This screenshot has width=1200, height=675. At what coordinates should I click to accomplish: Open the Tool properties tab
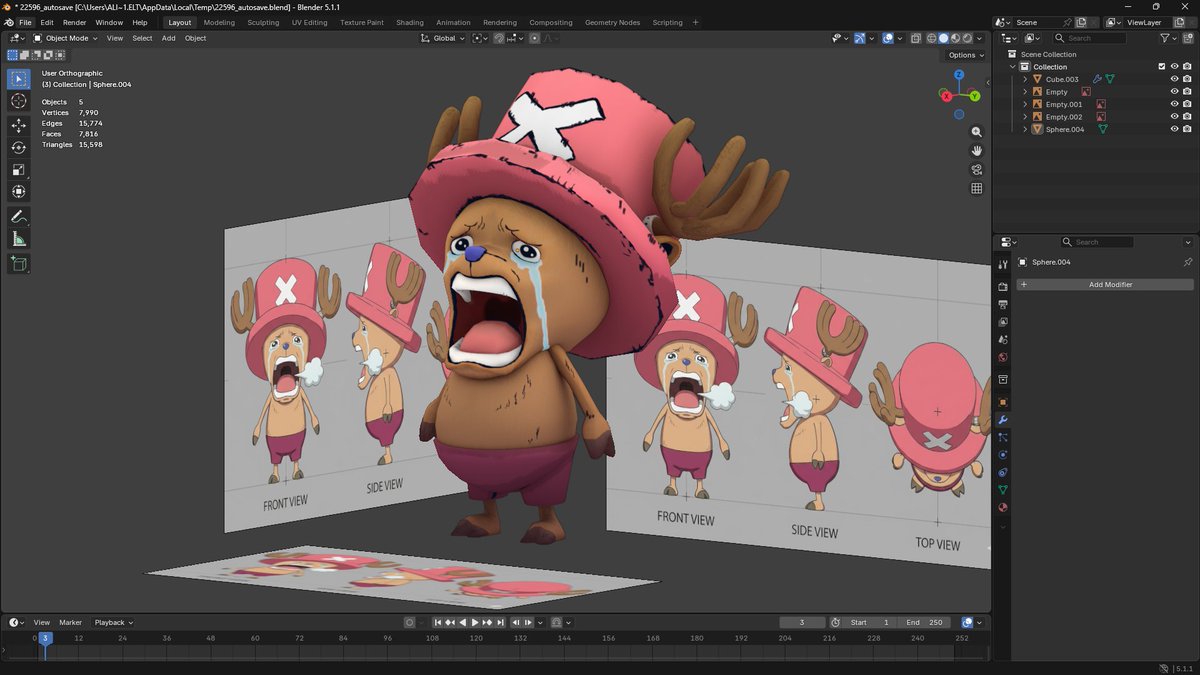[1003, 264]
